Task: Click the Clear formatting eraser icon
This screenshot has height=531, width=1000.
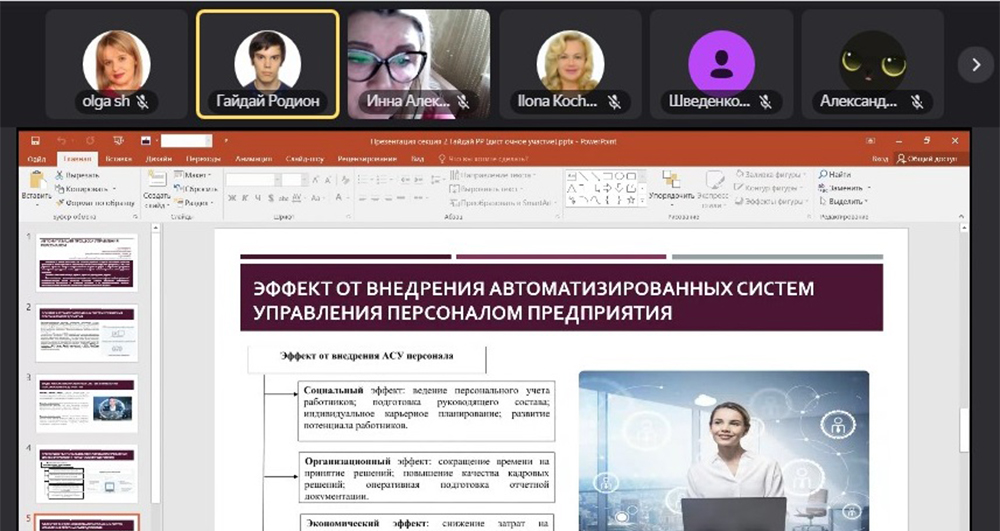Action: pyautogui.click(x=345, y=180)
